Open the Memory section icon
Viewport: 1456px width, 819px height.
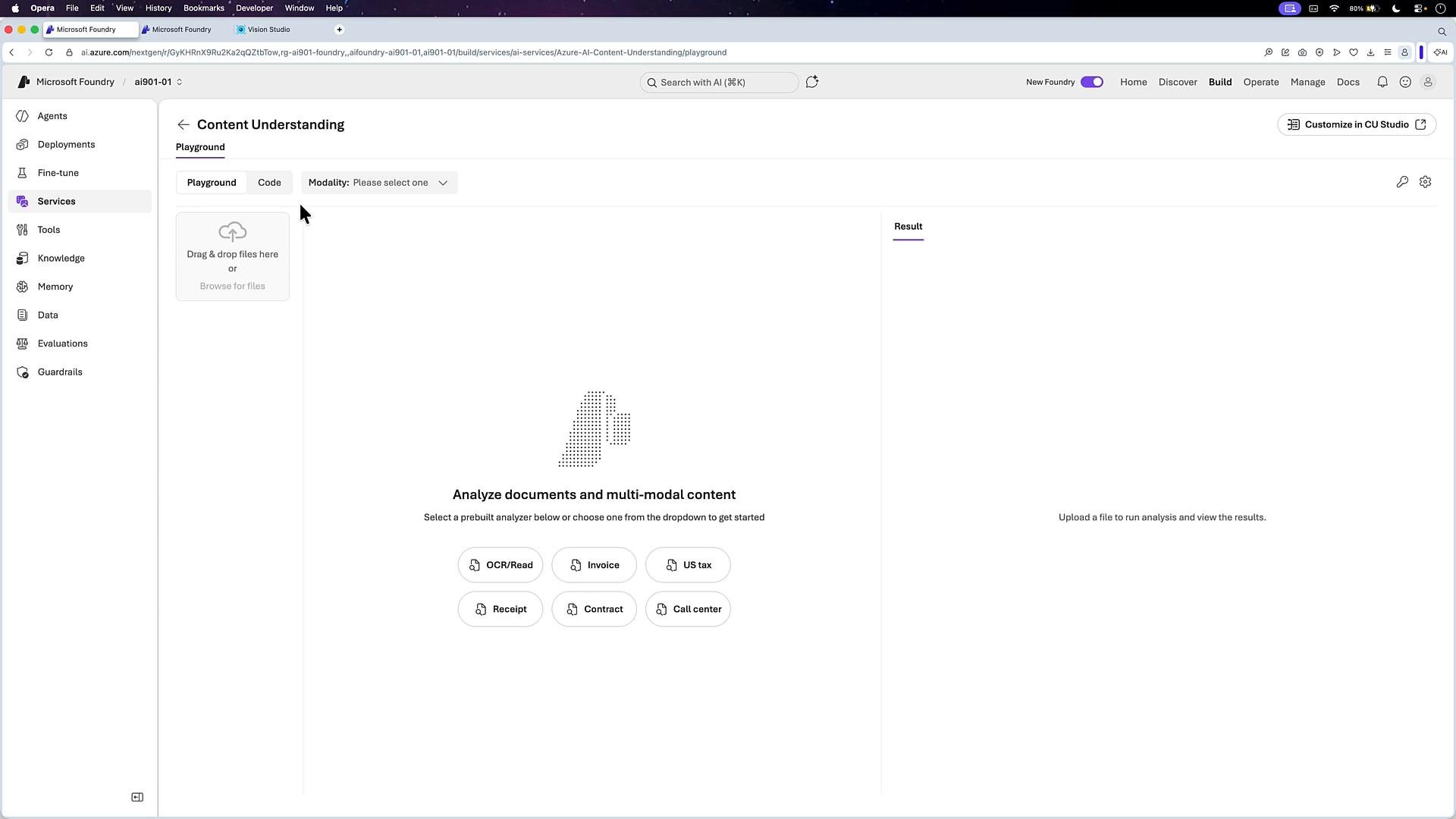pos(22,287)
